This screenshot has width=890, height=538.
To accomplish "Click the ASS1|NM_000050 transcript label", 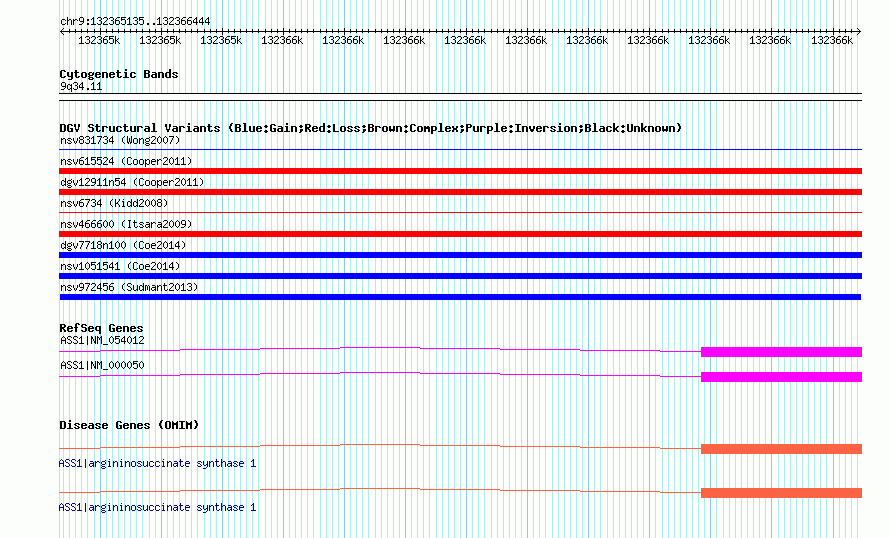I will [102, 365].
